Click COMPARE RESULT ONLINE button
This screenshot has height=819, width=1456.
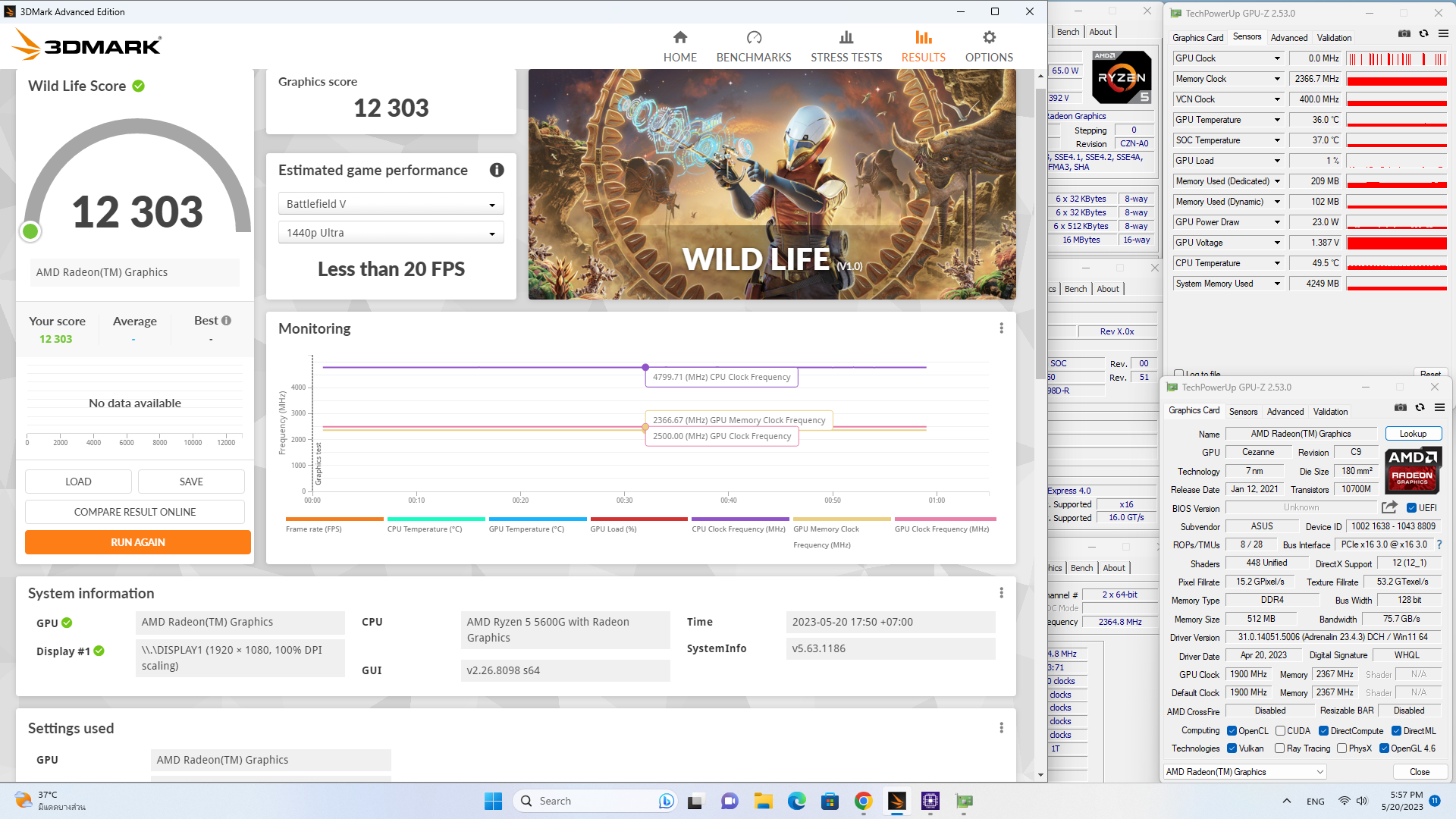coord(135,512)
